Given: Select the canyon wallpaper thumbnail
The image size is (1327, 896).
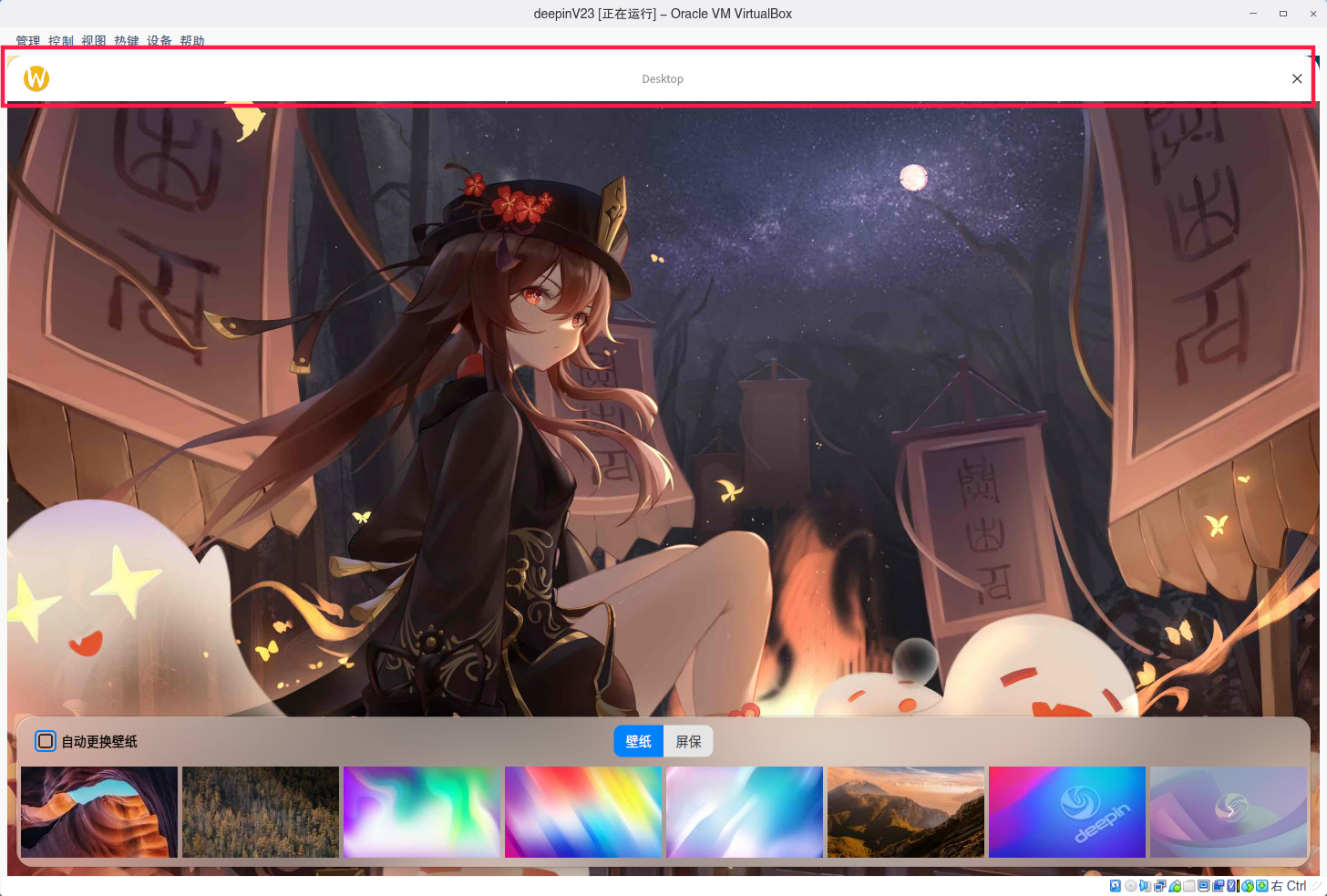Looking at the screenshot, I should click(98, 811).
